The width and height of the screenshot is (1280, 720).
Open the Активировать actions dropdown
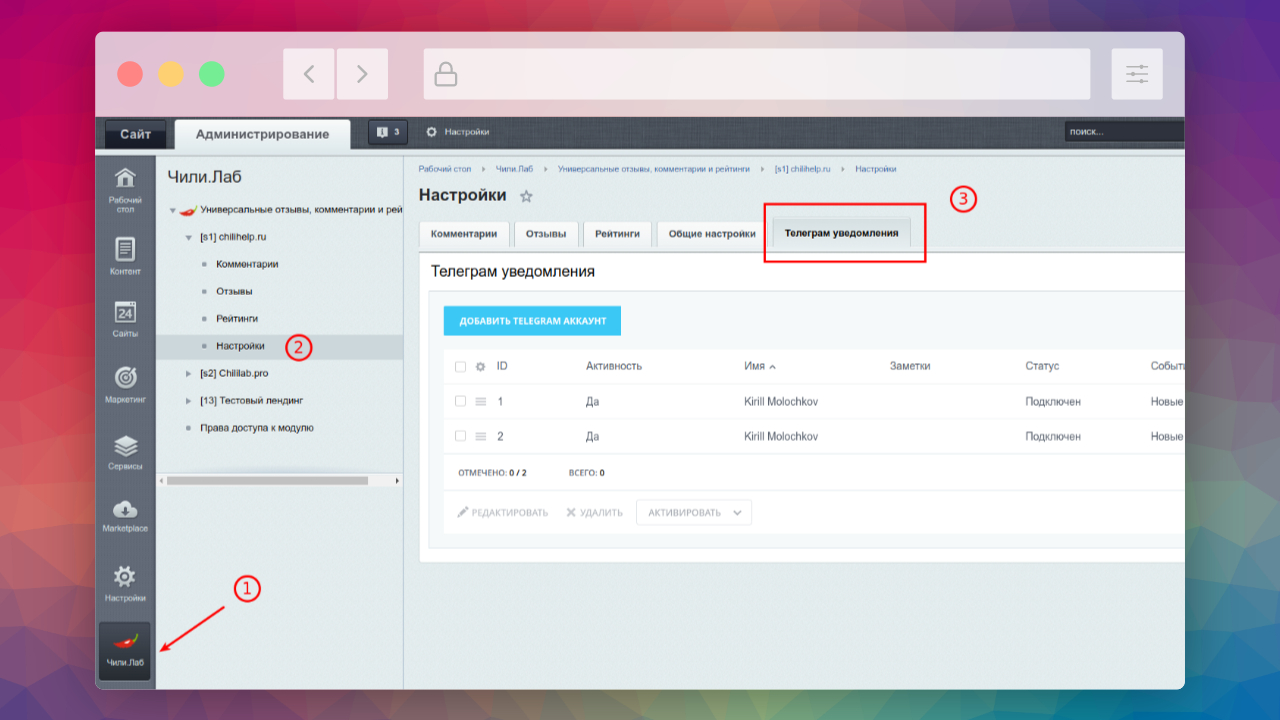694,512
